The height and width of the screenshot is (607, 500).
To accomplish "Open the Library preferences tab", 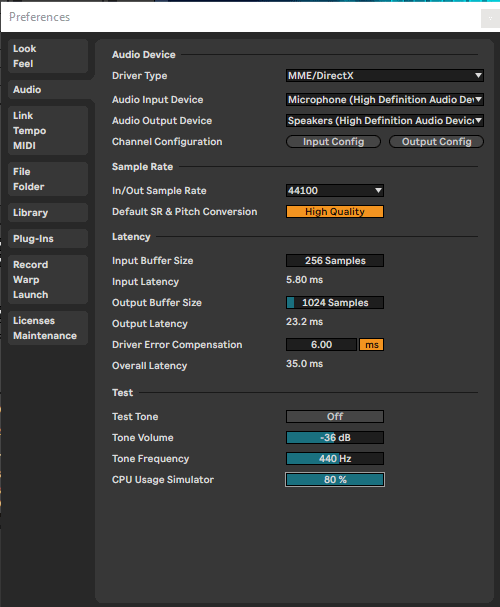I will click(x=48, y=213).
